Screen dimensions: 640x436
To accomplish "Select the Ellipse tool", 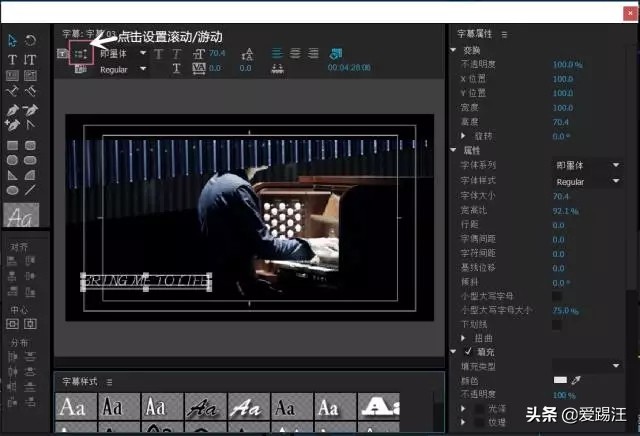I will pos(12,190).
